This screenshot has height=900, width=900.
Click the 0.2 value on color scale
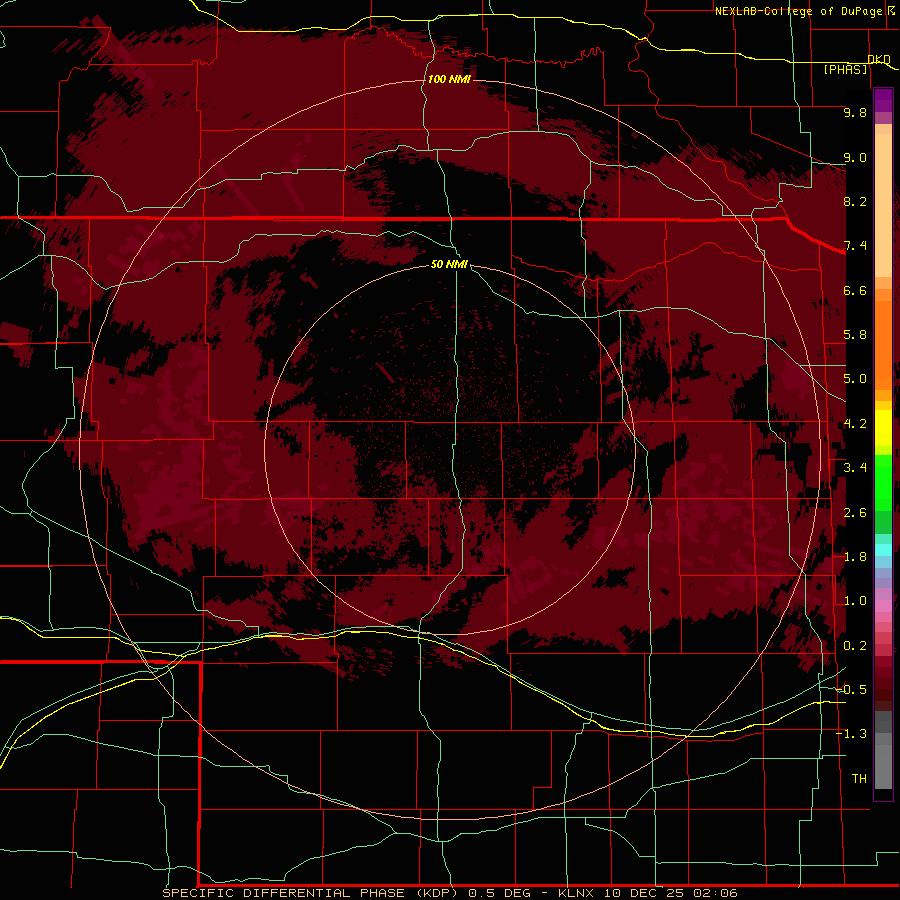point(855,646)
